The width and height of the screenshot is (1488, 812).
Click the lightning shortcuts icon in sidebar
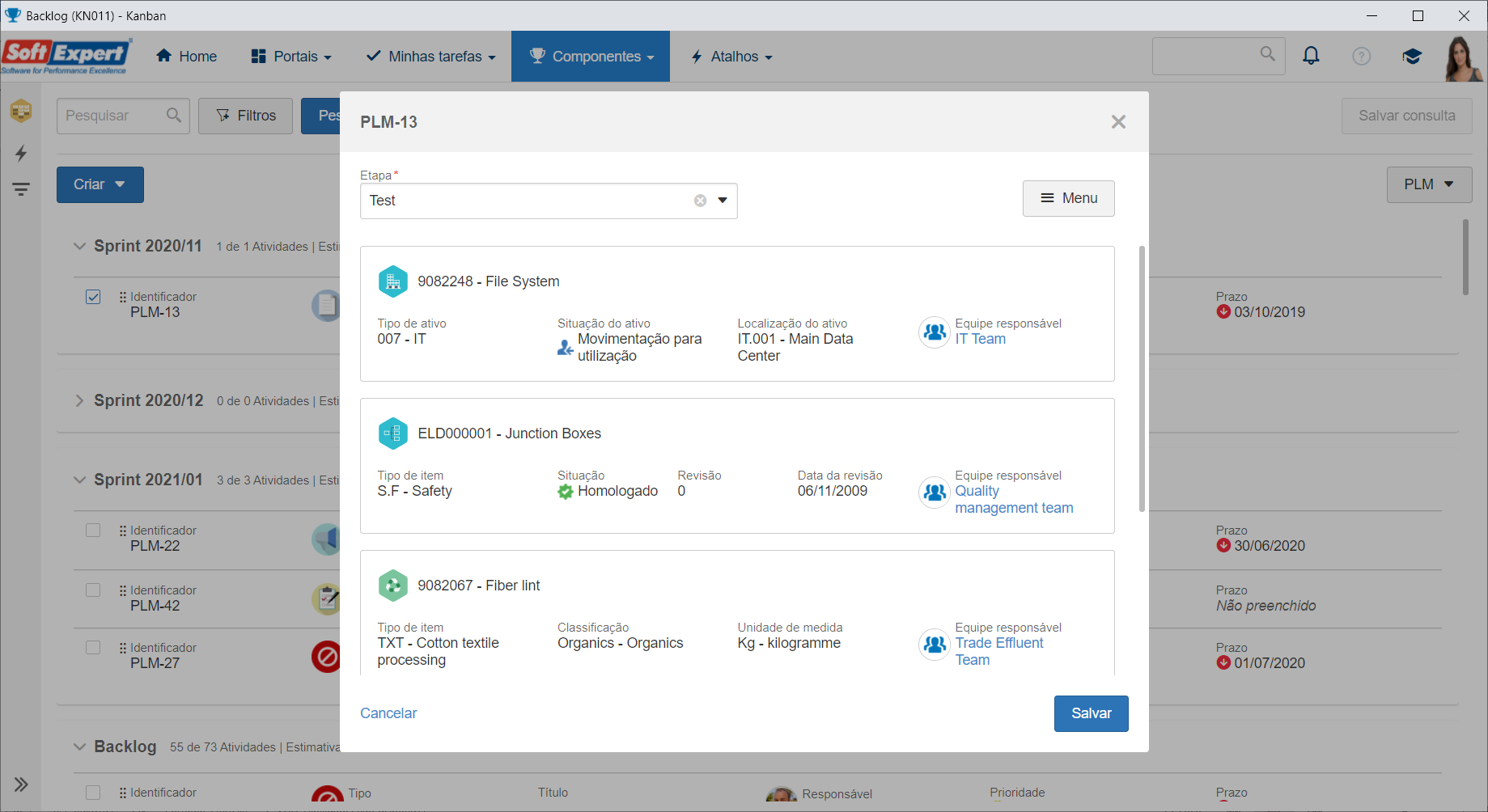click(x=21, y=153)
